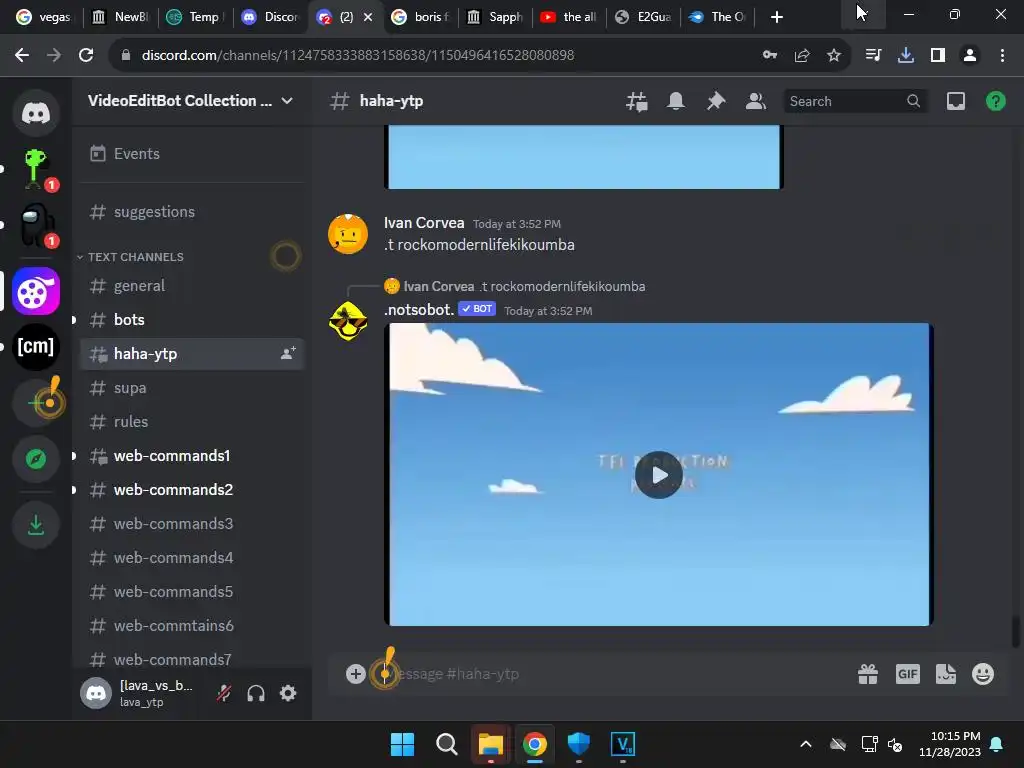Switch to the boris browser tab
1024x768 pixels.
click(421, 17)
